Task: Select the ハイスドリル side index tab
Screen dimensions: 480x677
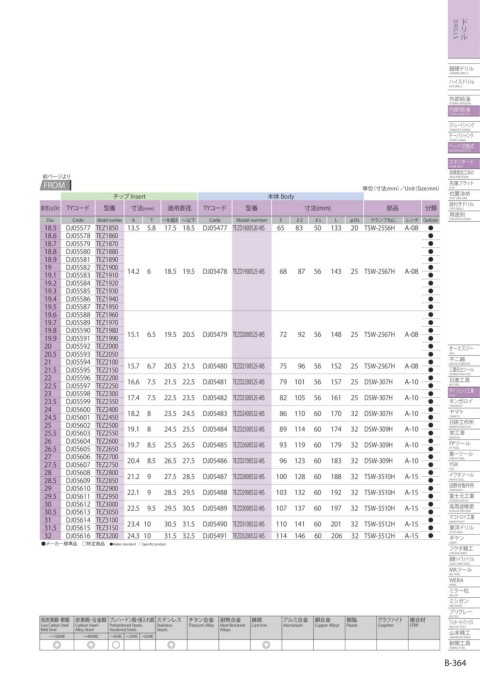Action: click(464, 83)
